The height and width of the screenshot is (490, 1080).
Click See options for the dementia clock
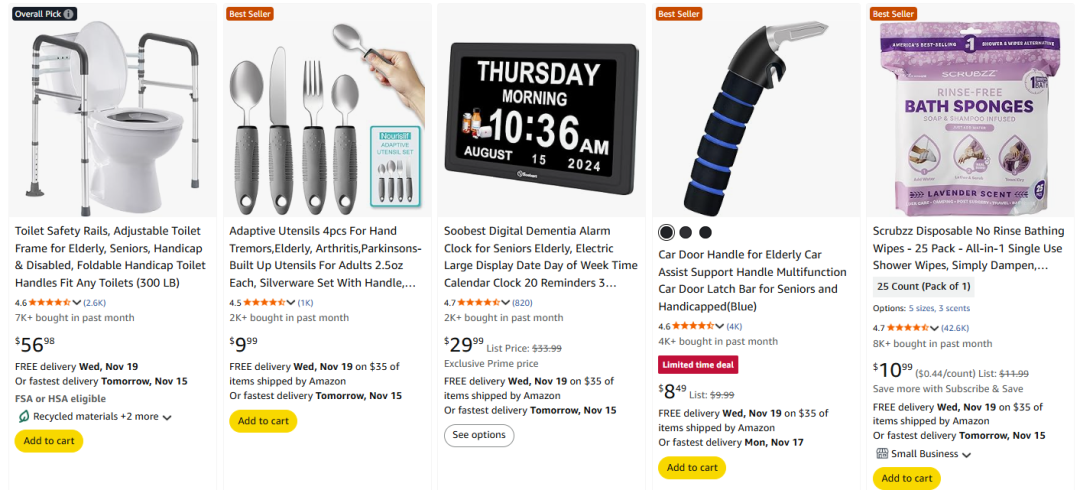click(479, 435)
